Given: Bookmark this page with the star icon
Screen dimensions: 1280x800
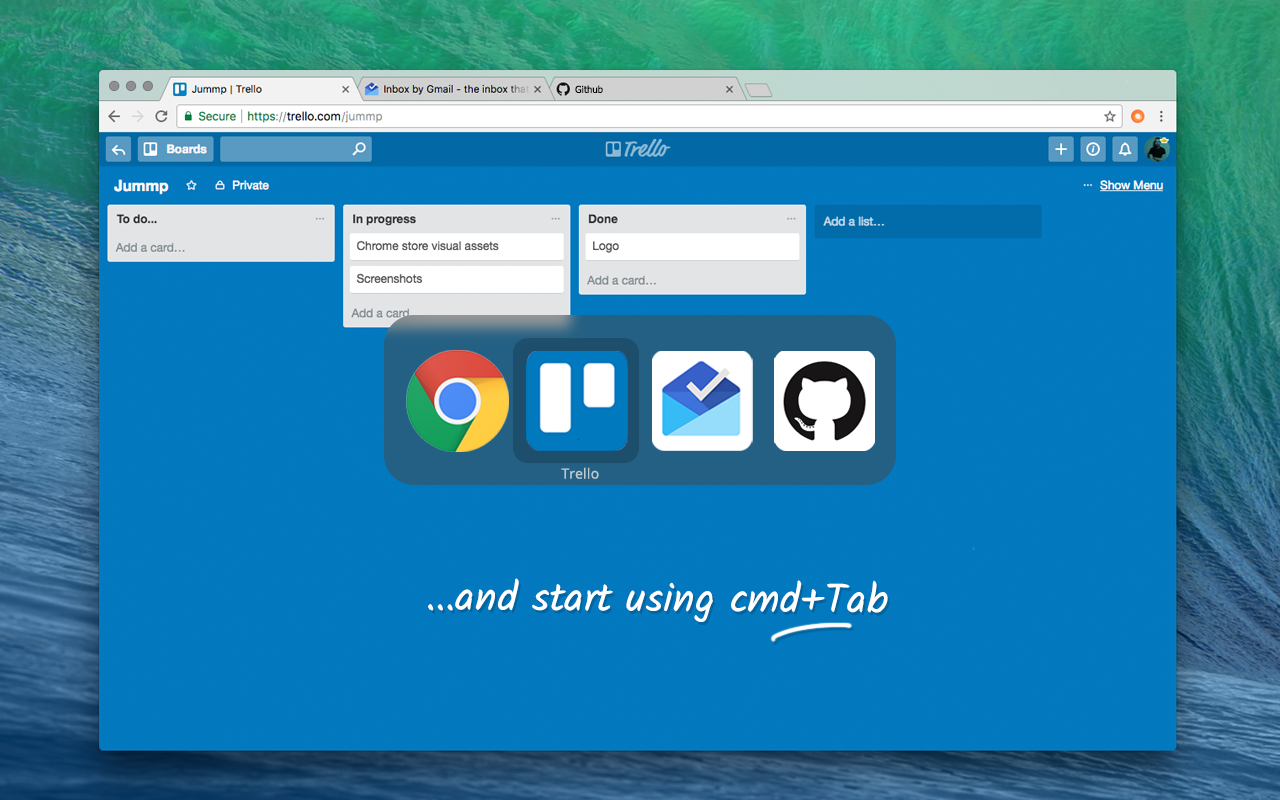Looking at the screenshot, I should point(1109,116).
